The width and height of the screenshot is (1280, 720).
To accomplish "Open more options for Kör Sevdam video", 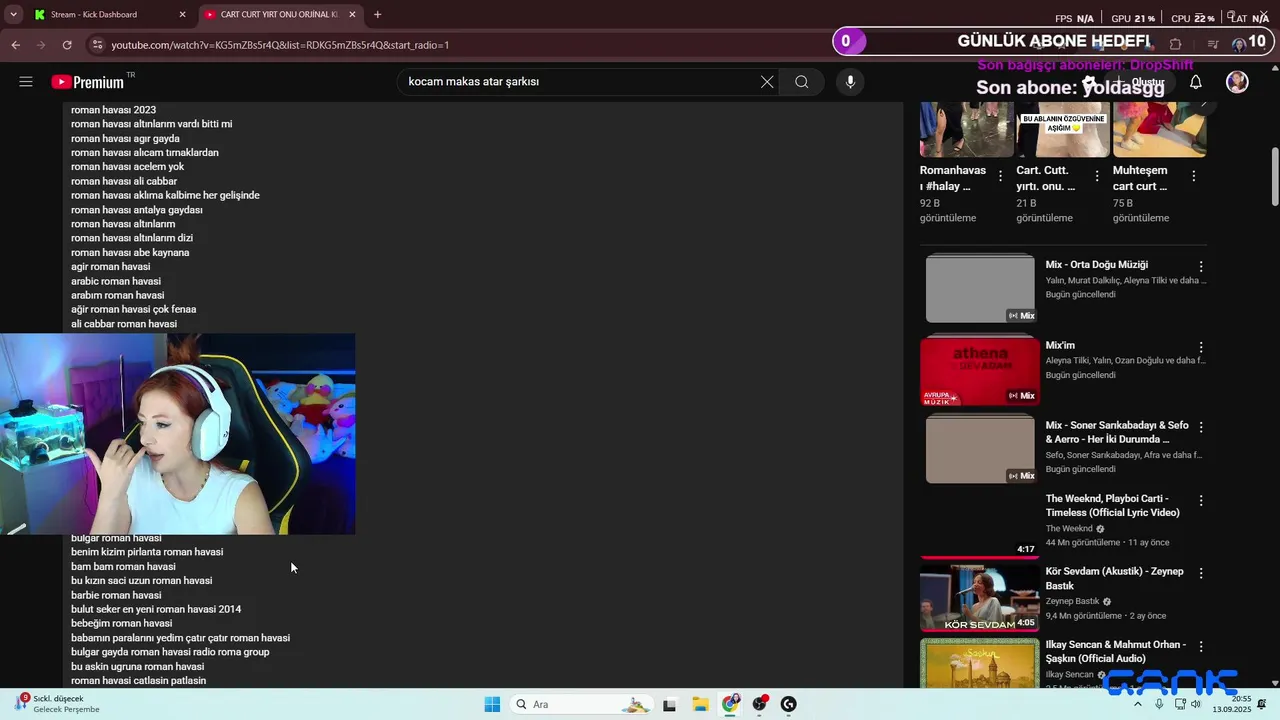I will pos(1201,573).
